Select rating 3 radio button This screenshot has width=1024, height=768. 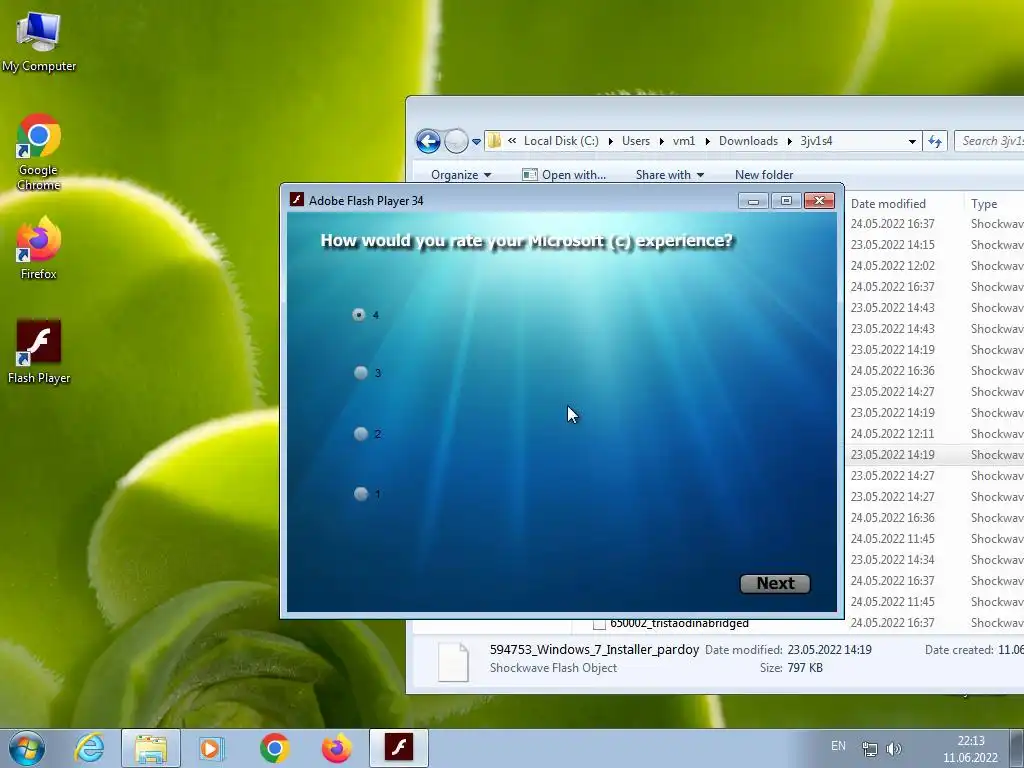point(360,372)
